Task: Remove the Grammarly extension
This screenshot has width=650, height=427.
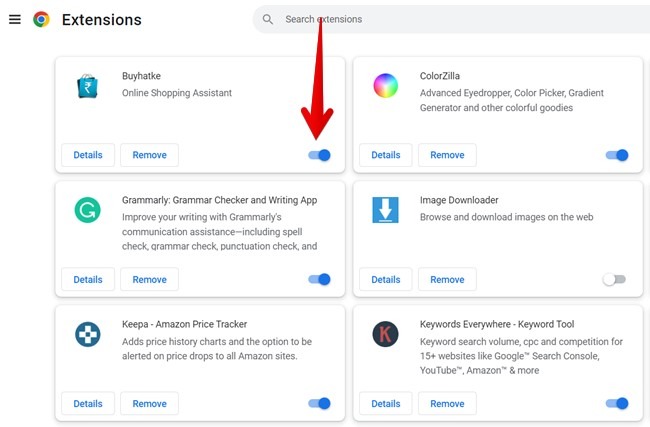Action: click(x=149, y=279)
